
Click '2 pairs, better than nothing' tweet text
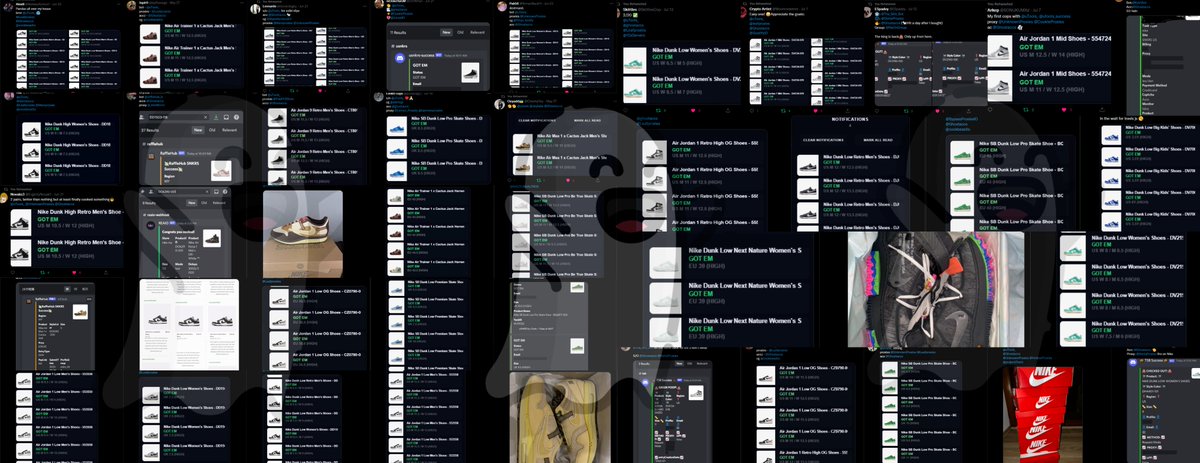point(60,200)
